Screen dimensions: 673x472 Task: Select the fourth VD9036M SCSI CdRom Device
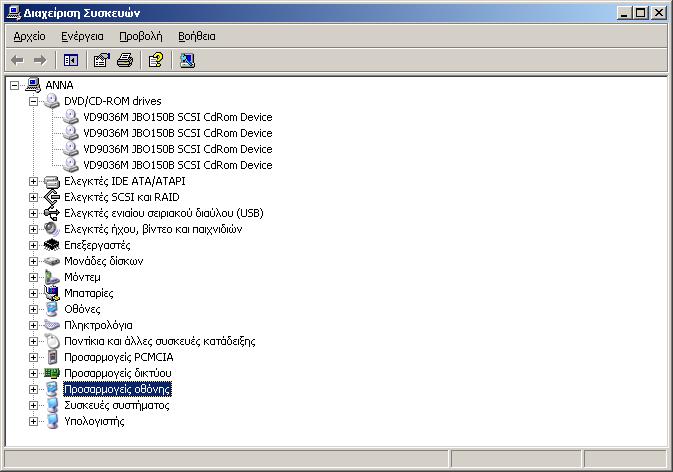(178, 165)
